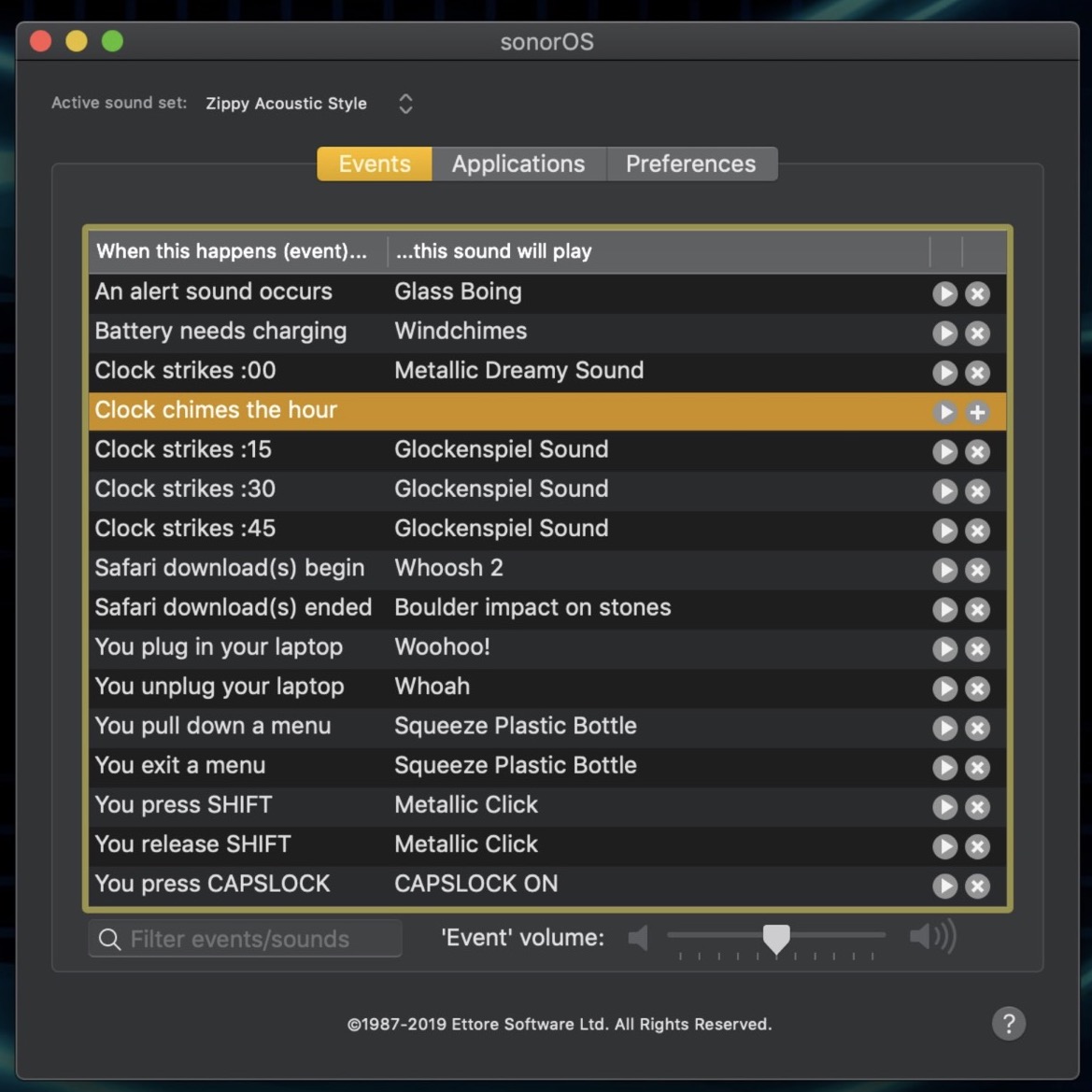This screenshot has height=1092, width=1092.
Task: Click the Event volume slider handle
Action: click(776, 937)
